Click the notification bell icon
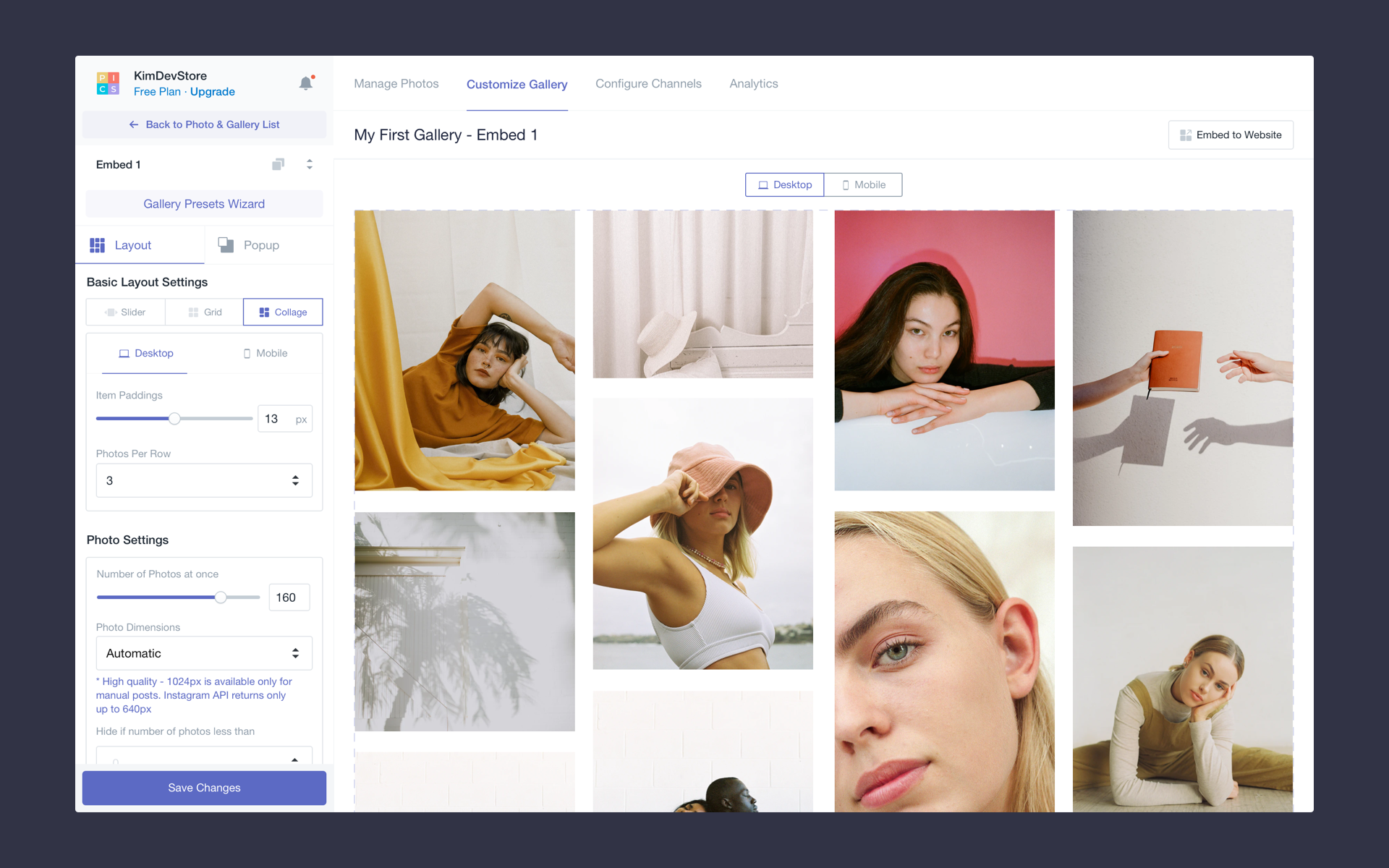Image resolution: width=1389 pixels, height=868 pixels. coord(306,83)
